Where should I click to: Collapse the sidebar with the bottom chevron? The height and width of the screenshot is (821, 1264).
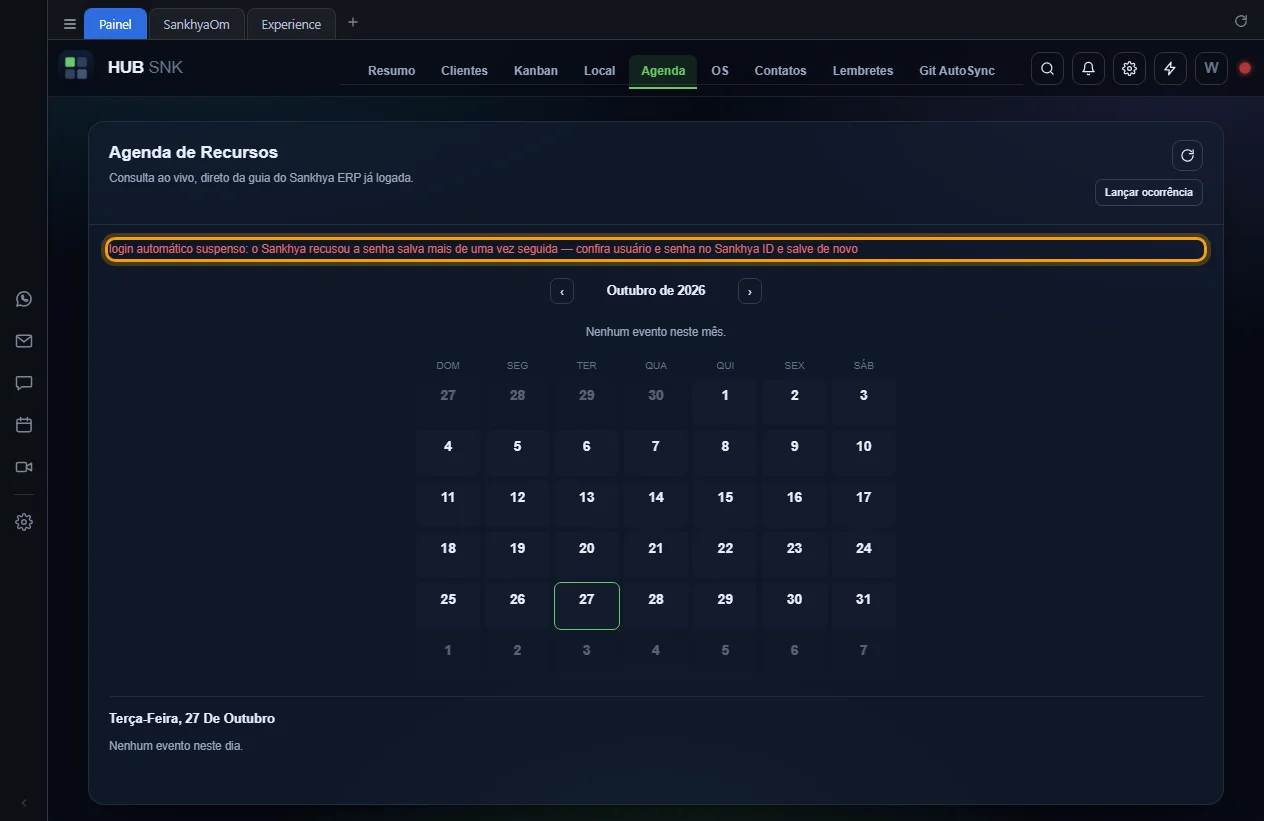click(24, 803)
